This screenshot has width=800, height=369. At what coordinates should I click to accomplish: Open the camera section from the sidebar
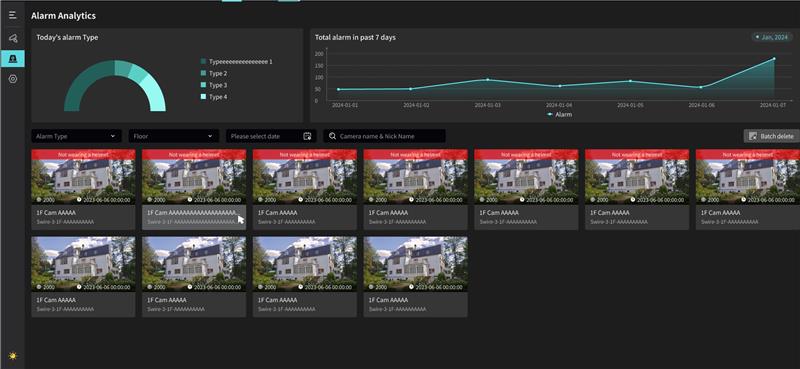pyautogui.click(x=13, y=38)
